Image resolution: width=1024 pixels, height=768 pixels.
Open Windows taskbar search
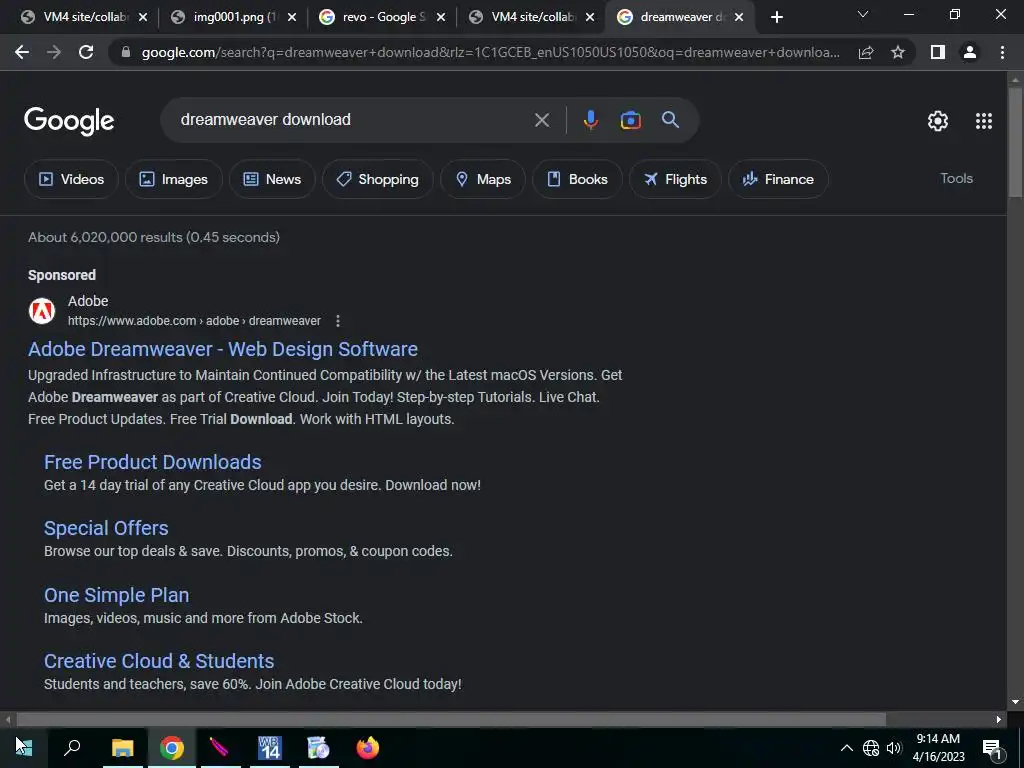point(72,748)
